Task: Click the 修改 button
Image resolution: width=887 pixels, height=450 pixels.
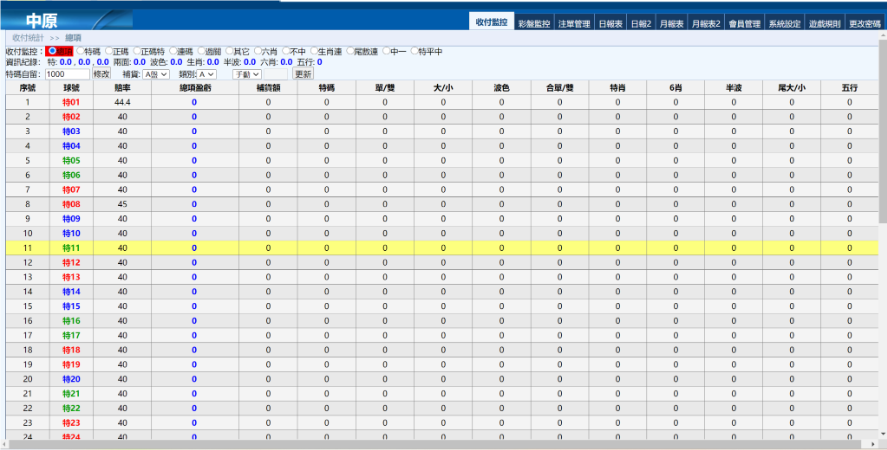Action: point(102,74)
